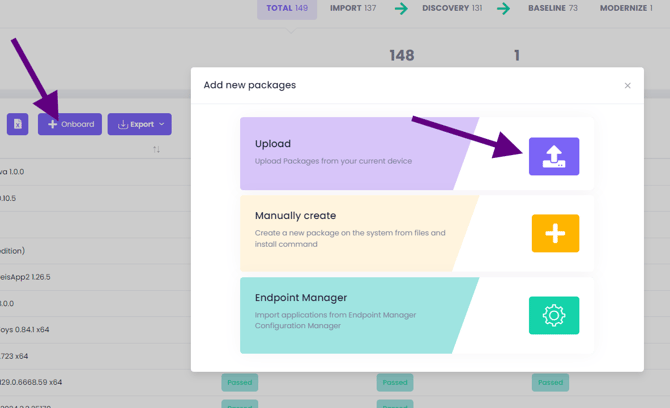Click the Onboard button
Screen dimensions: 670x408
70,124
